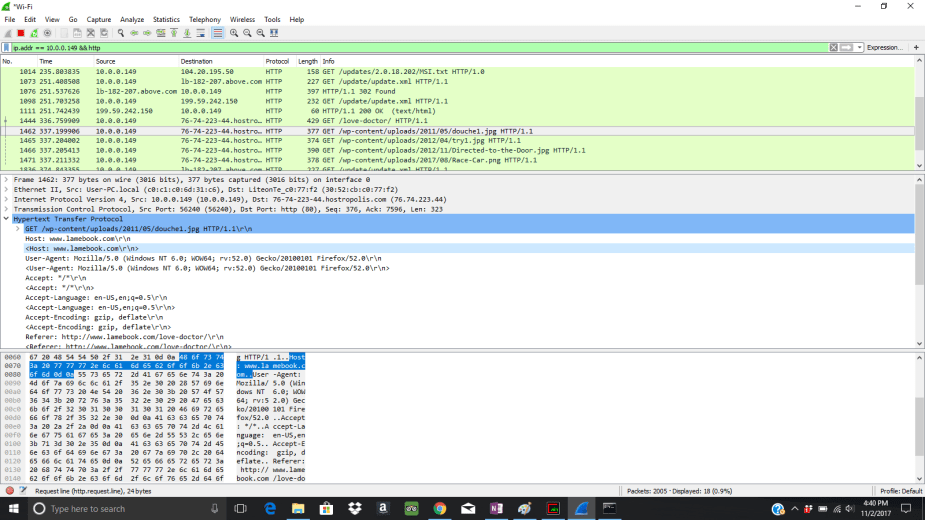Sort packets by the Protocol column
The width and height of the screenshot is (925, 520).
pyautogui.click(x=278, y=61)
